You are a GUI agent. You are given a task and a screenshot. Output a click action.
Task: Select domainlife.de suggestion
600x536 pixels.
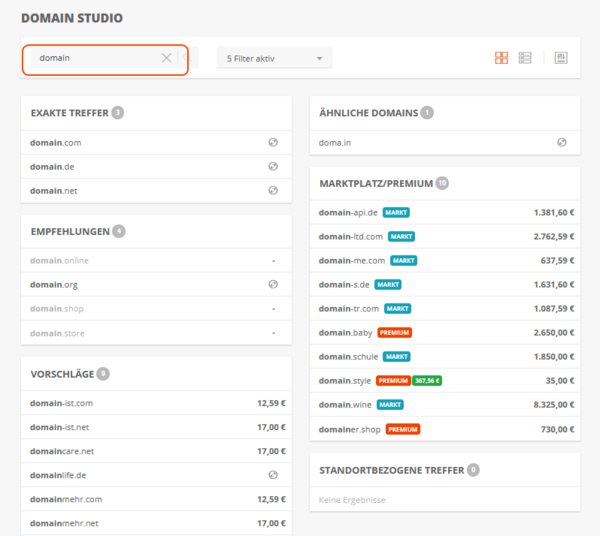[x=156, y=475]
